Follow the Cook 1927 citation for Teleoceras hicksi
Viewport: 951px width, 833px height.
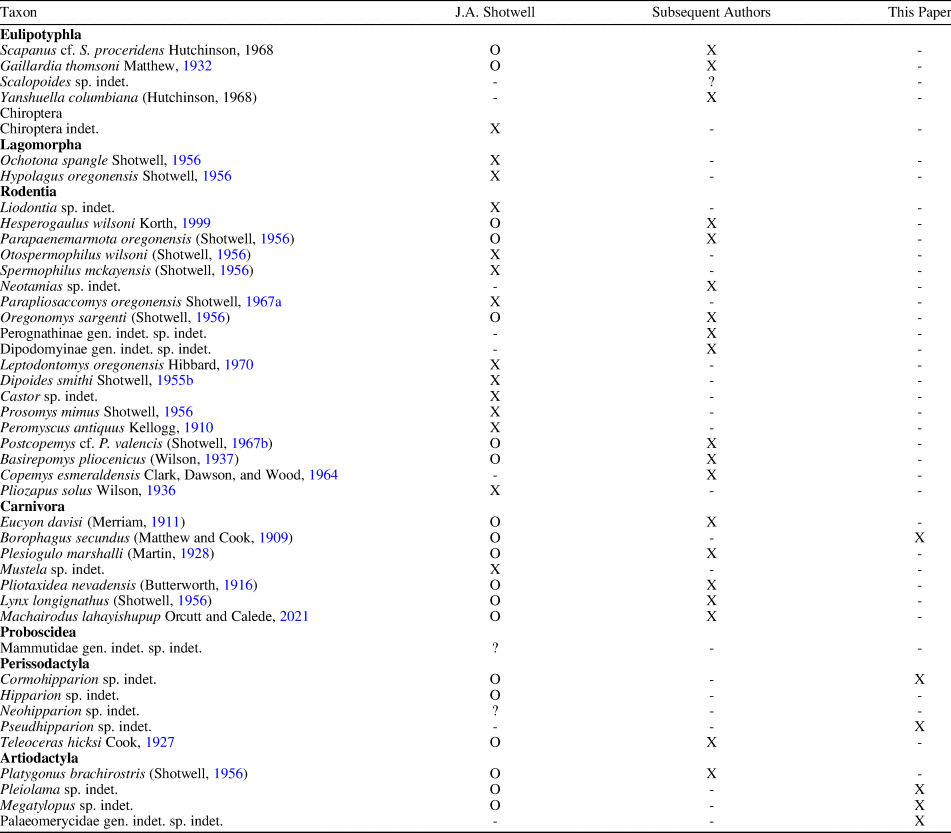point(161,743)
